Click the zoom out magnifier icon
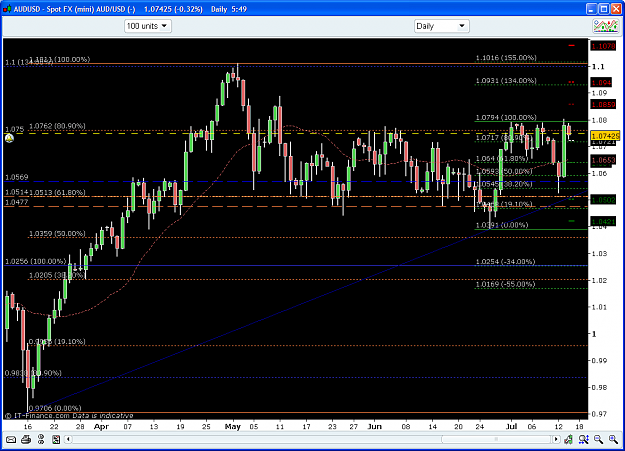The image size is (625, 451). point(599,439)
